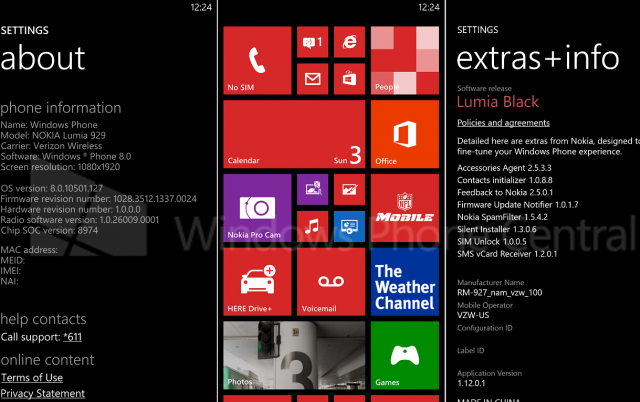The width and height of the screenshot is (640, 402).
Task: Select the RM-927_nam_vzw_100 manufacturer name value
Action: tap(500, 293)
